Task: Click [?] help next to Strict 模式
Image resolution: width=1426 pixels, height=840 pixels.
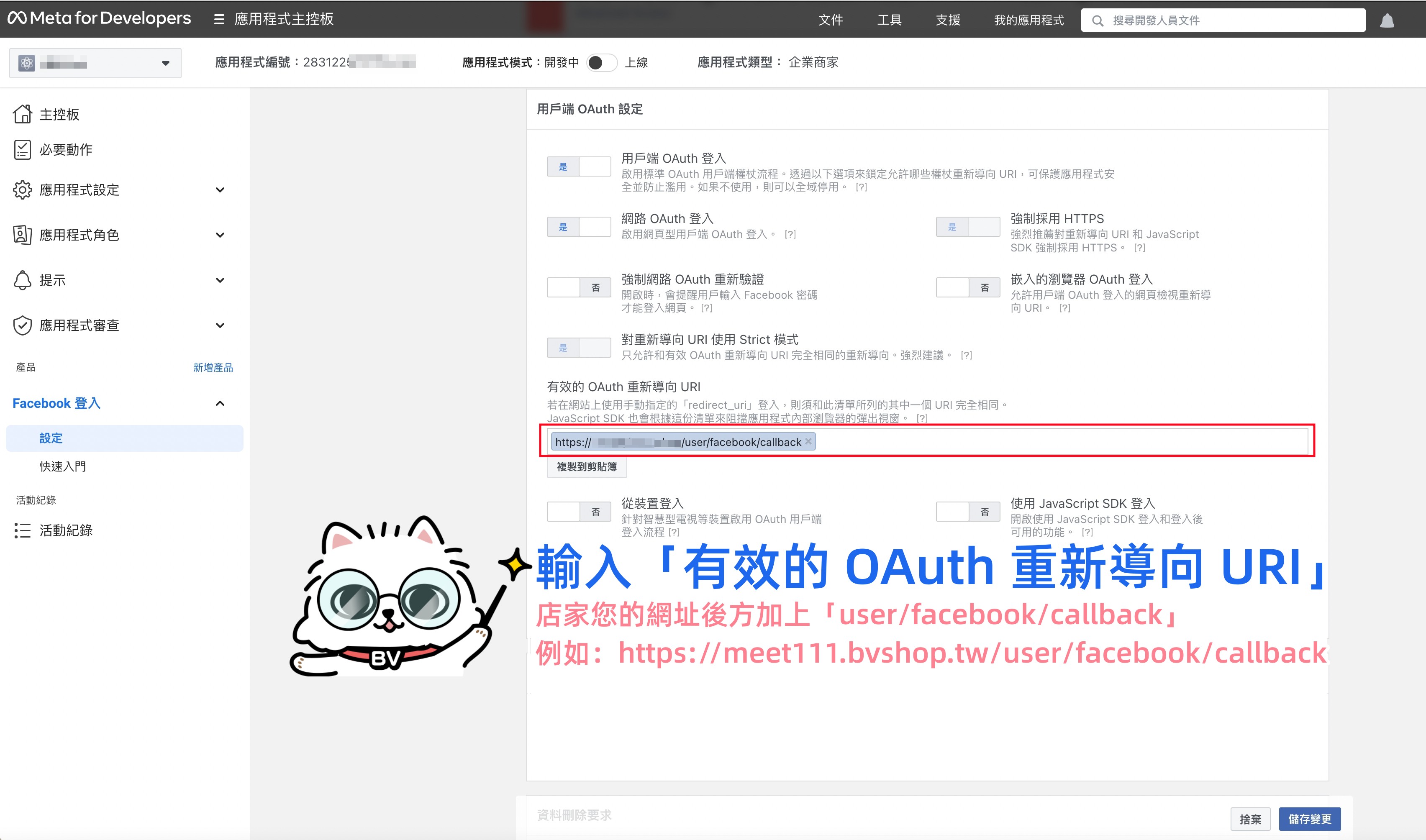Action: click(x=966, y=356)
